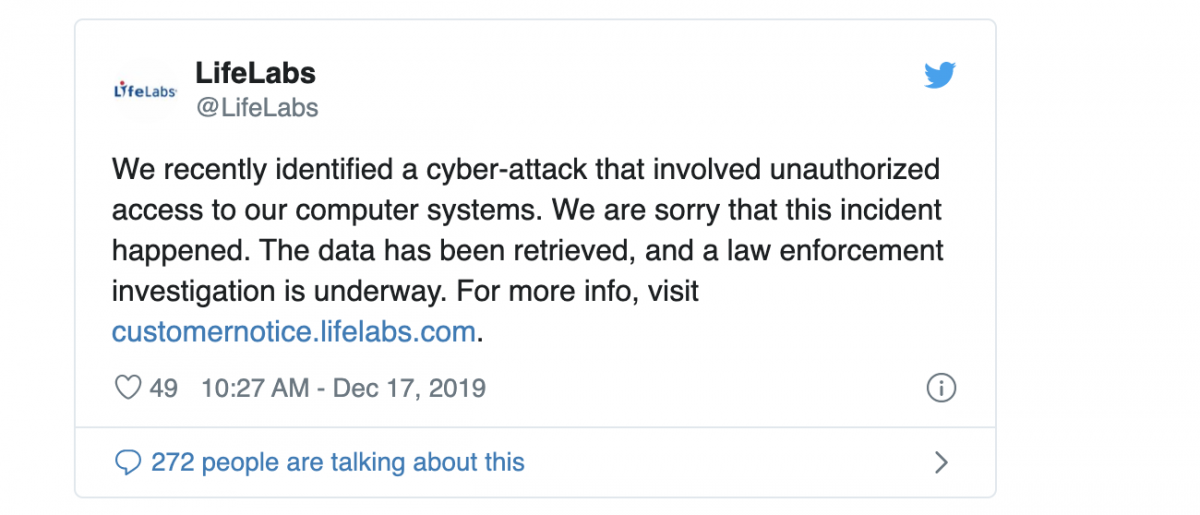
Task: Open the 10:27 AM time stamp
Action: [x=255, y=388]
